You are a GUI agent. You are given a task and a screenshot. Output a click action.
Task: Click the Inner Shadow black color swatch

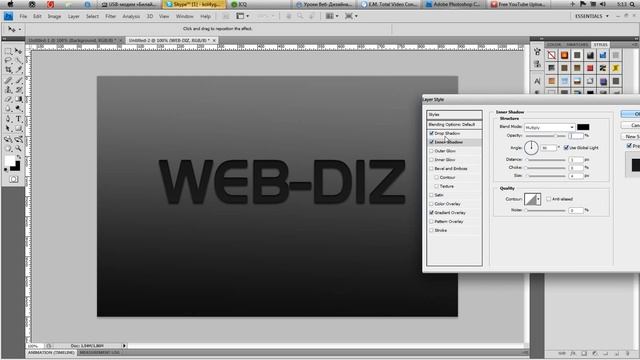tap(583, 127)
